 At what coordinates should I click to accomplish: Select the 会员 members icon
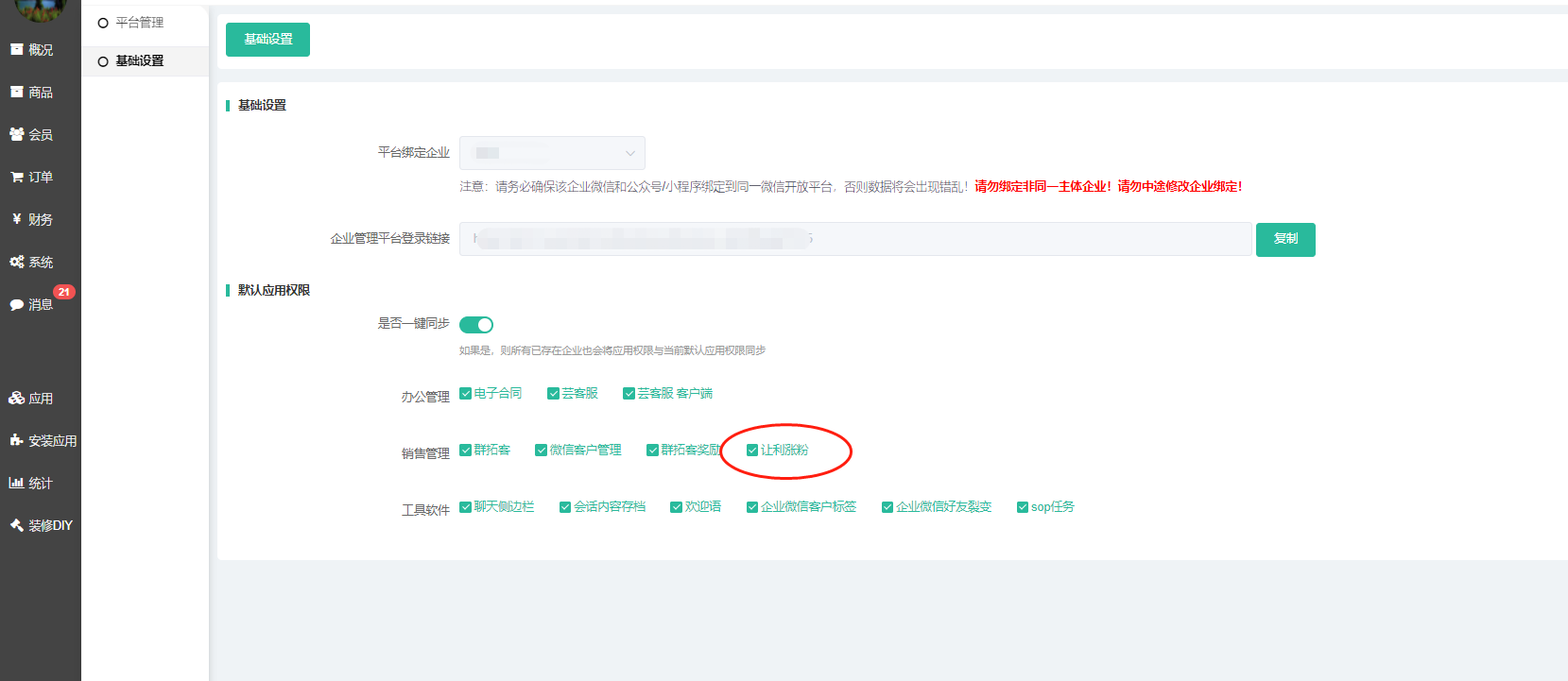tap(16, 134)
